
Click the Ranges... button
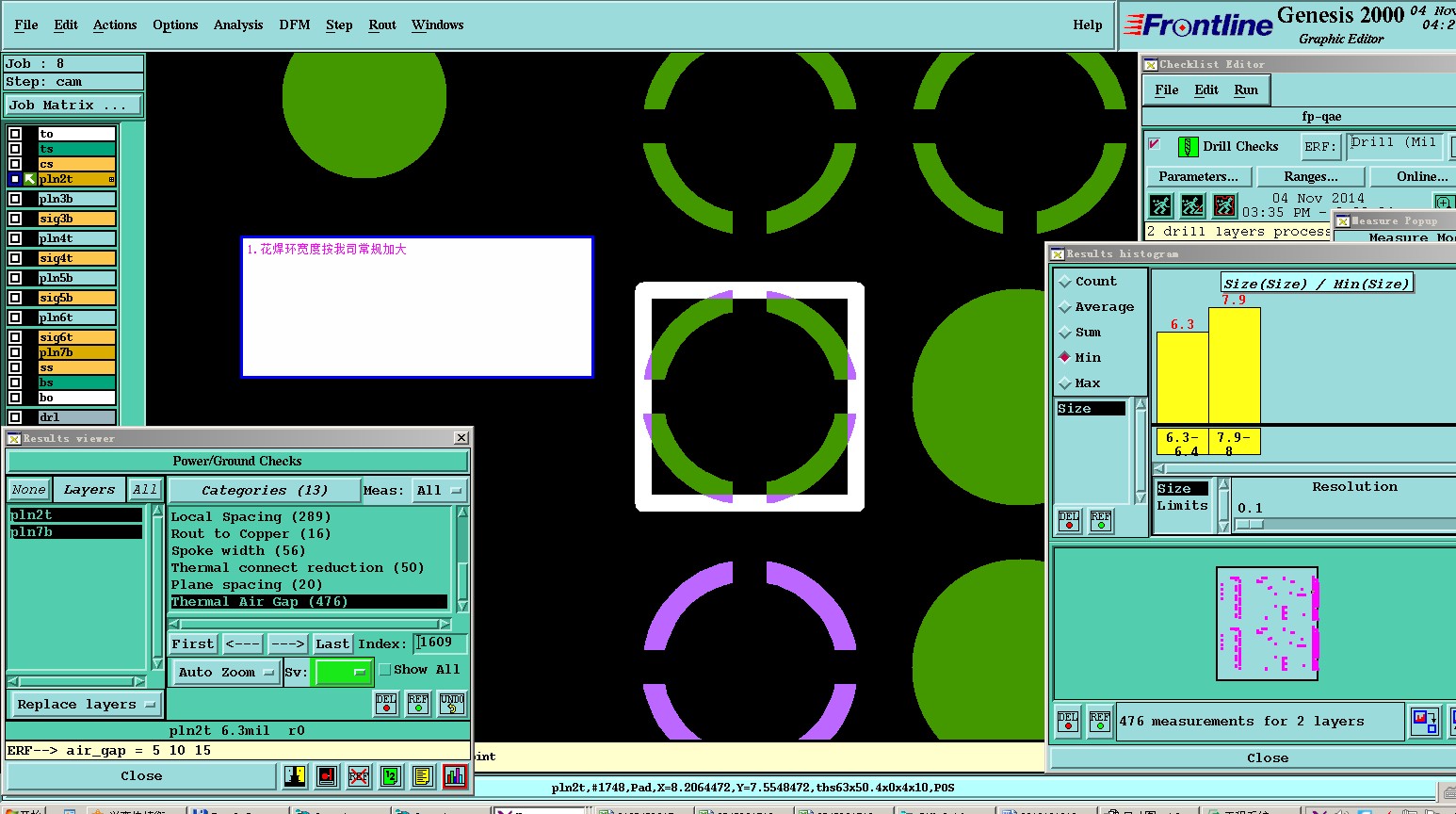1311,177
